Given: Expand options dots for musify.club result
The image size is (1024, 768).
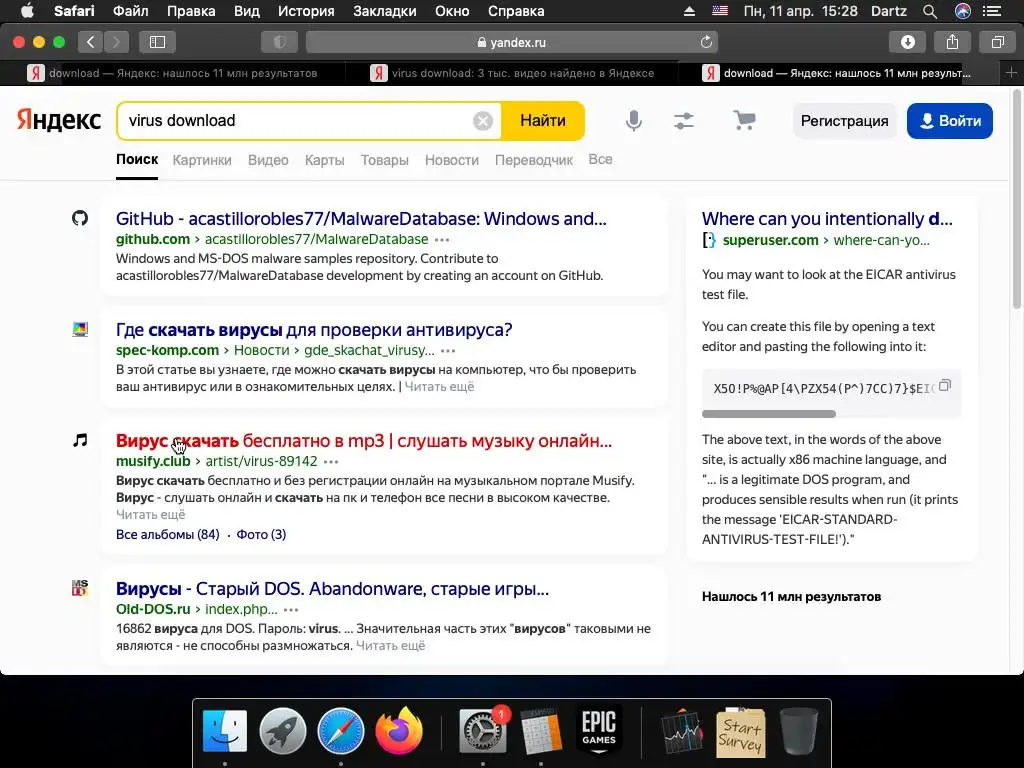Looking at the screenshot, I should coord(331,462).
